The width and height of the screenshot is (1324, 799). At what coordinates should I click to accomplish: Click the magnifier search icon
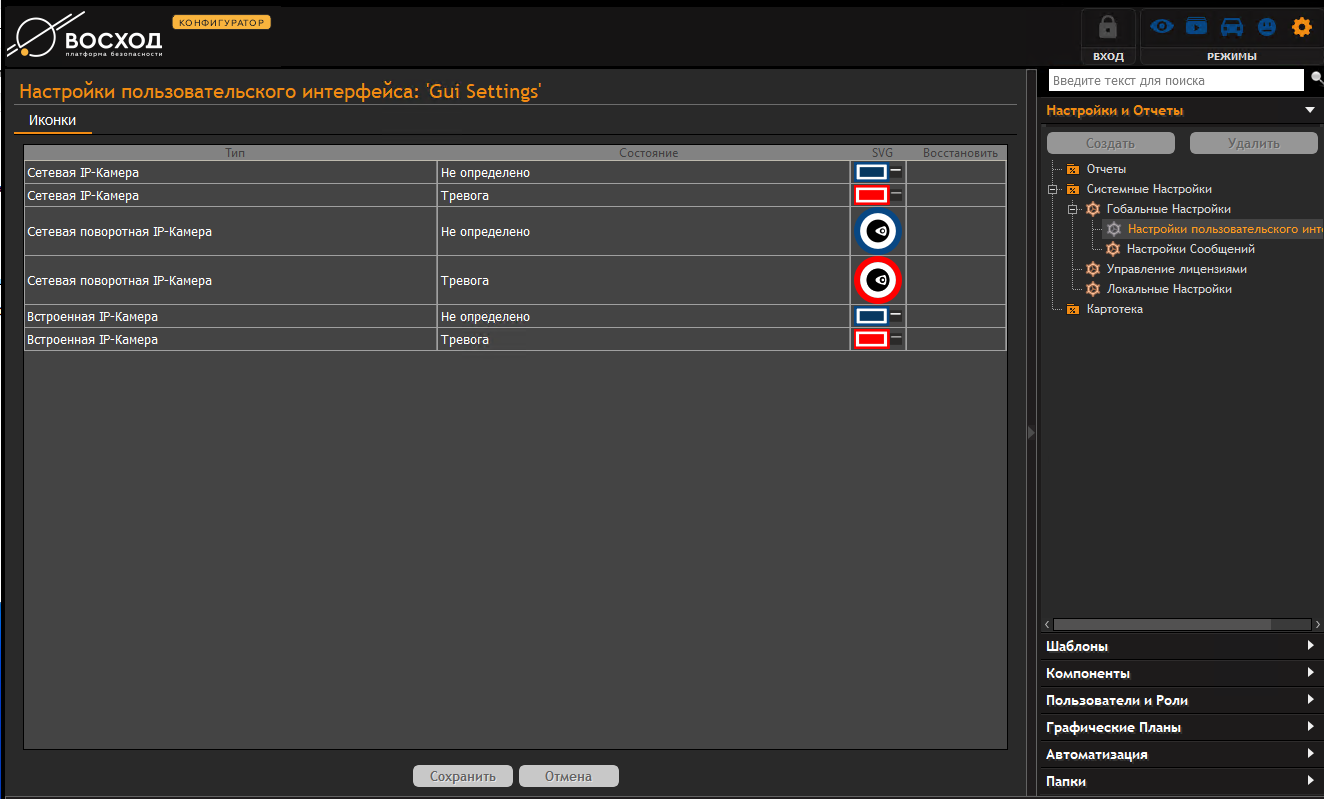coord(1316,80)
